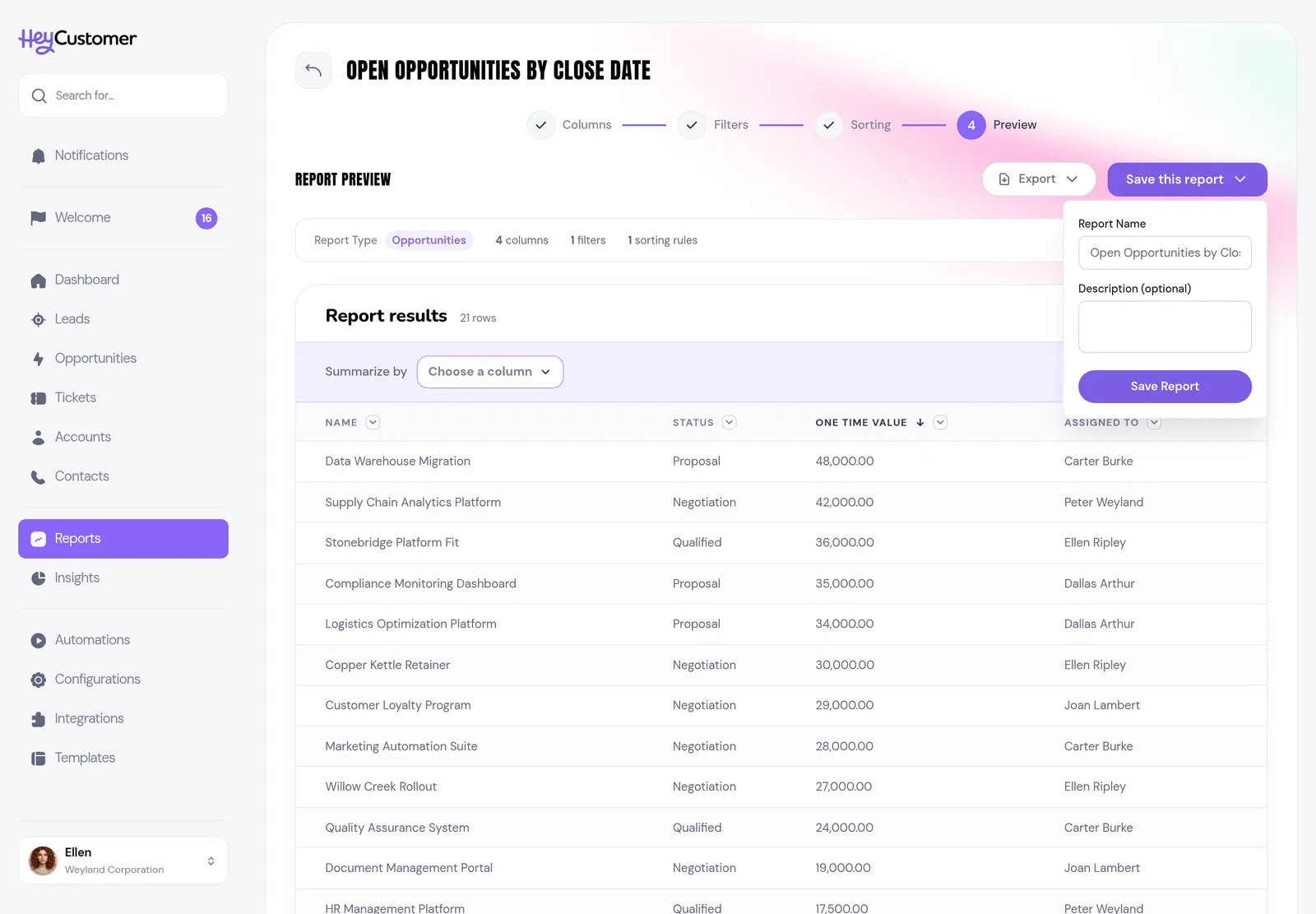Click the HeyCustomer logo
Image resolution: width=1316 pixels, height=914 pixels.
click(77, 39)
